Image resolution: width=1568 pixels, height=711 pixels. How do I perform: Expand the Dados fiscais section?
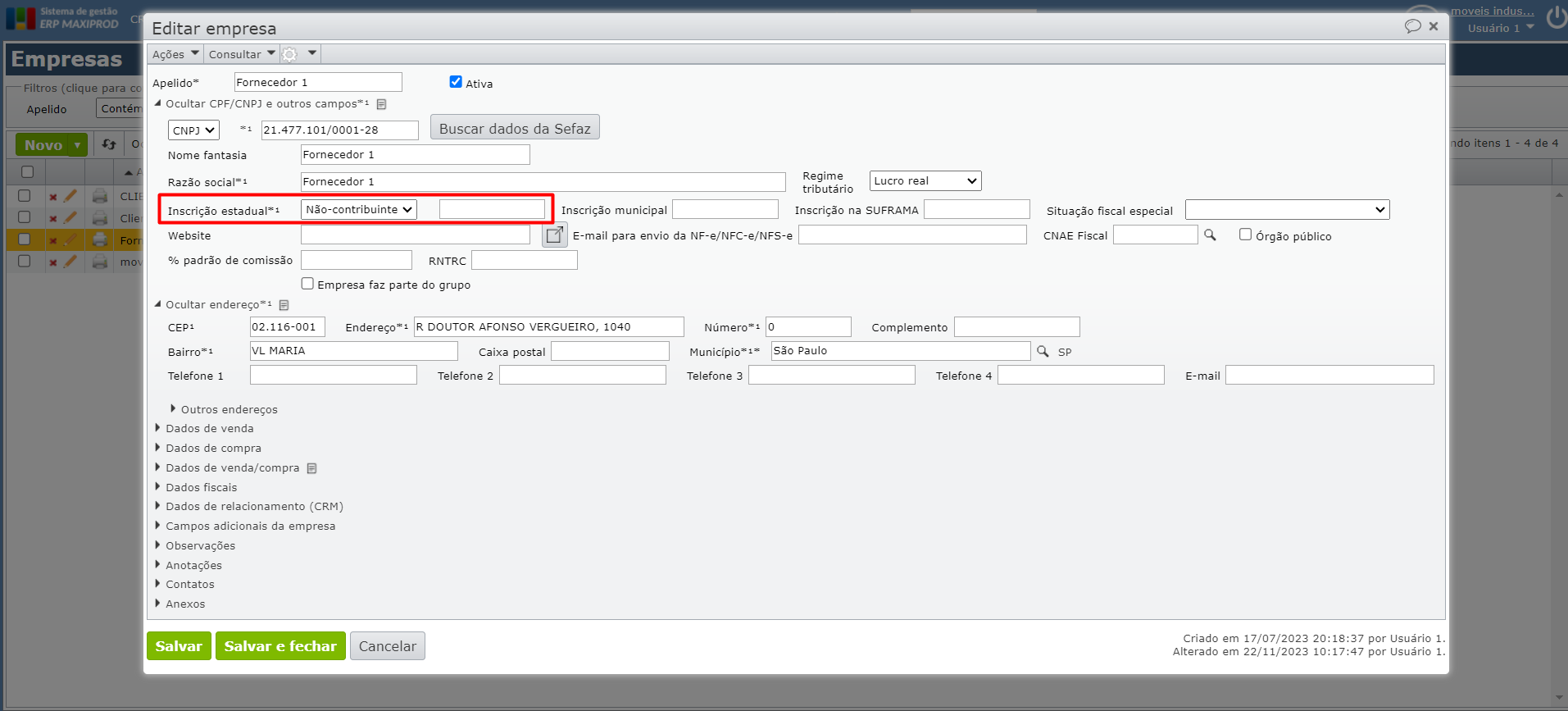(x=201, y=487)
